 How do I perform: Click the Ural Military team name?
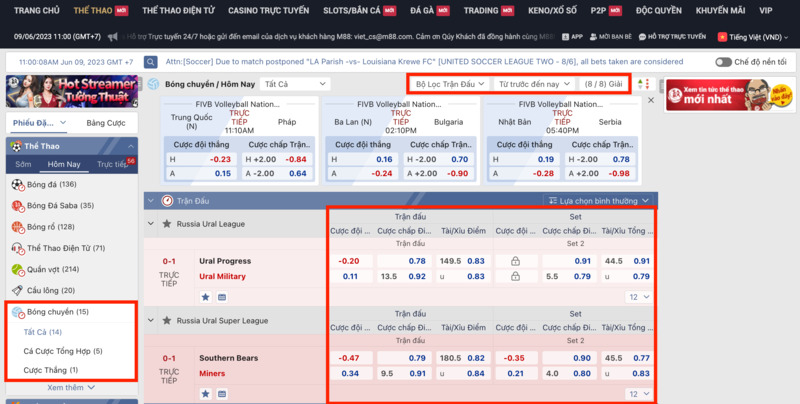[x=222, y=276]
